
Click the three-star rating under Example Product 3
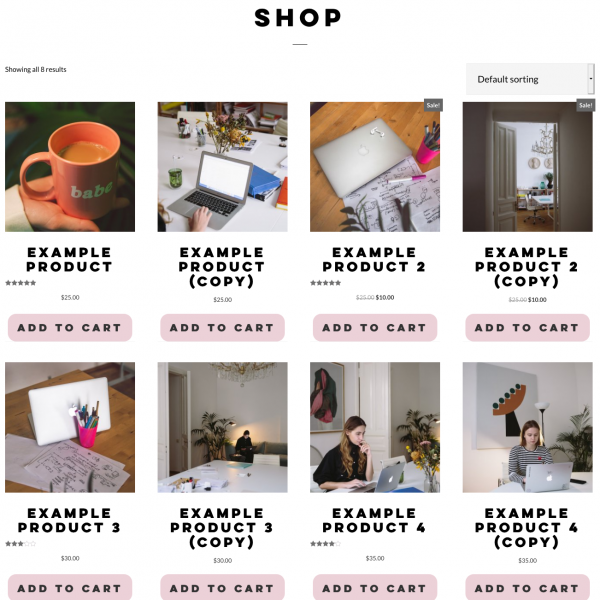click(21, 544)
